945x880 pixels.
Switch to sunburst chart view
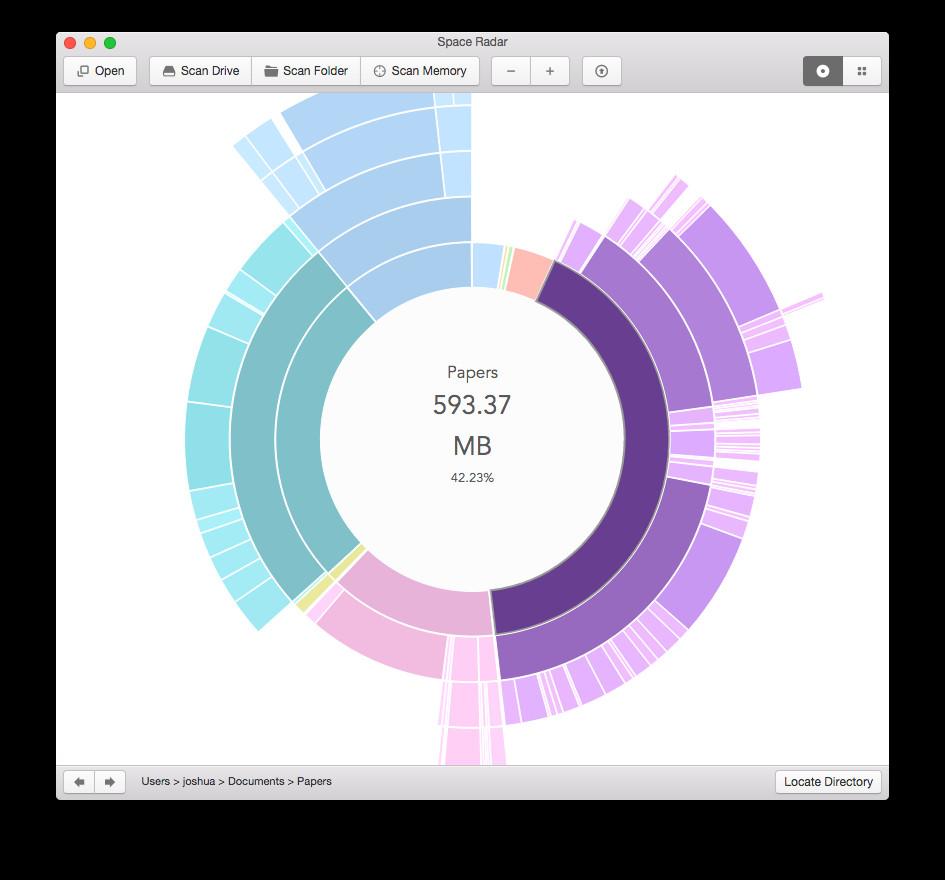click(x=823, y=71)
